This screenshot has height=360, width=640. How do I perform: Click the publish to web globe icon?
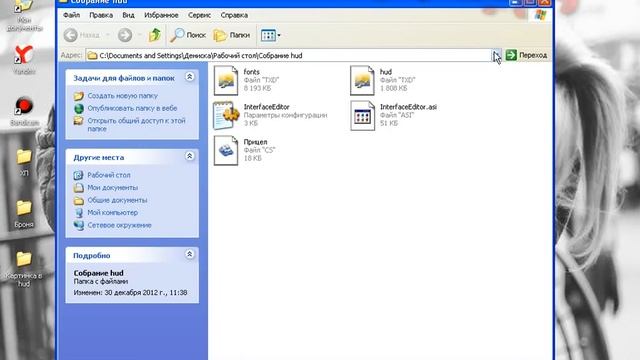pyautogui.click(x=79, y=109)
